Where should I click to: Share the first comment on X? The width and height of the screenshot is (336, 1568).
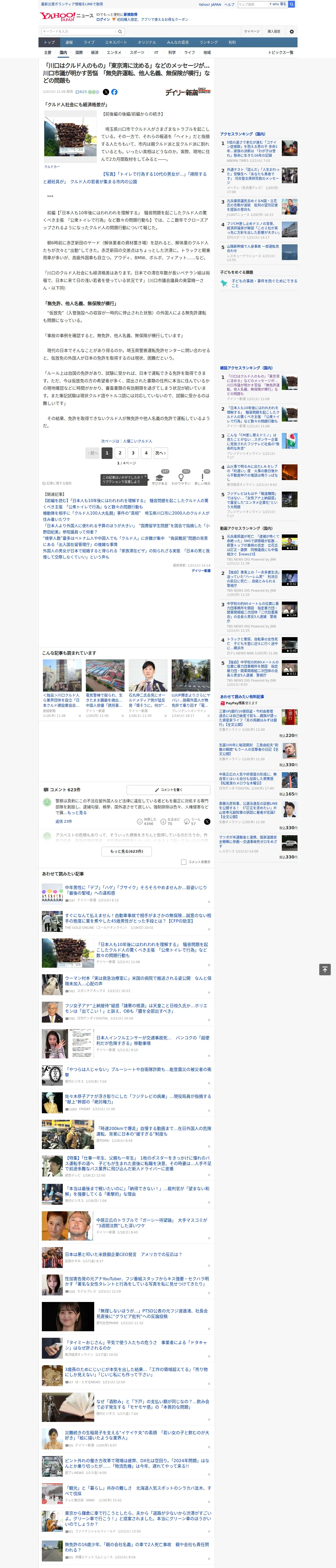tap(207, 822)
